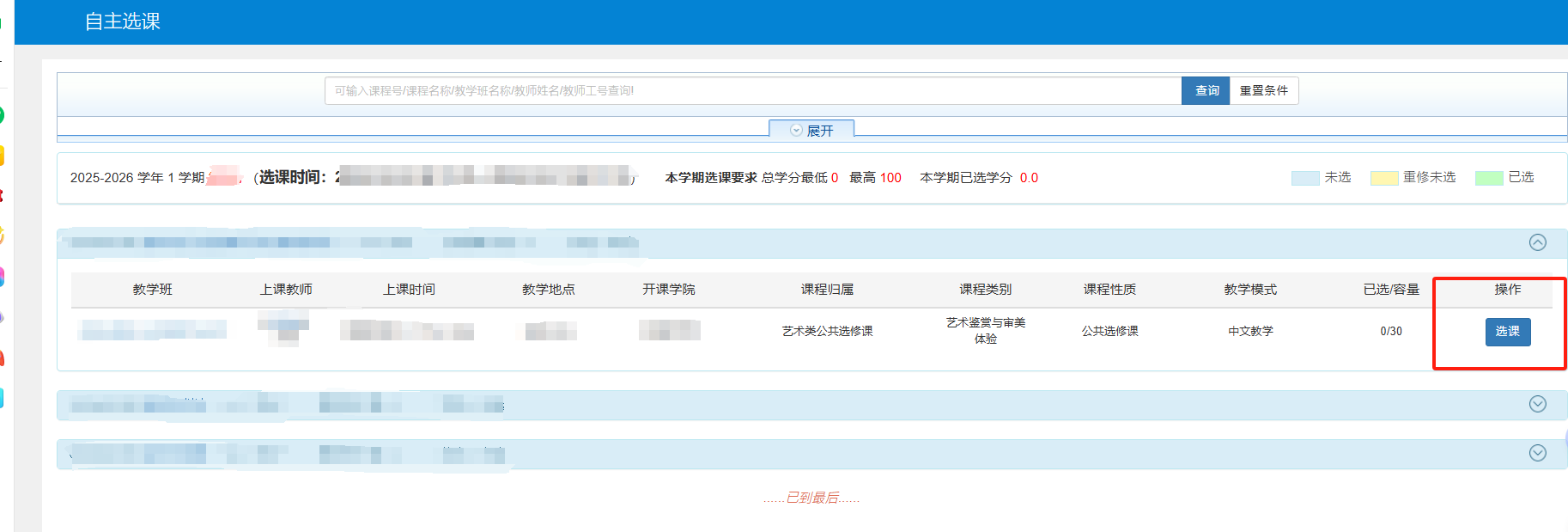This screenshot has width=1568, height=532.
Task: Click the 上课时间 column header
Action: pos(409,290)
